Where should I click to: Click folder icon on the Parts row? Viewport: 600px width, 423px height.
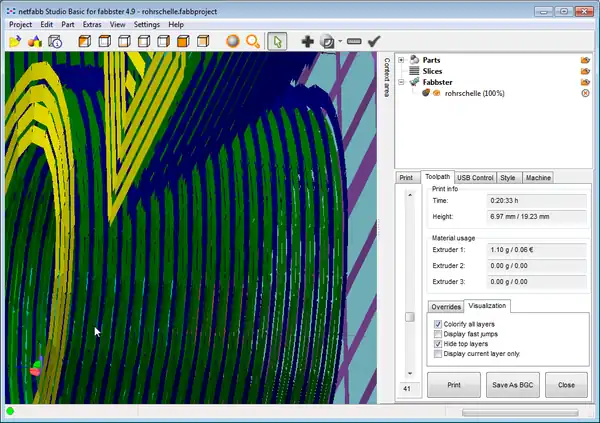pyautogui.click(x=585, y=60)
